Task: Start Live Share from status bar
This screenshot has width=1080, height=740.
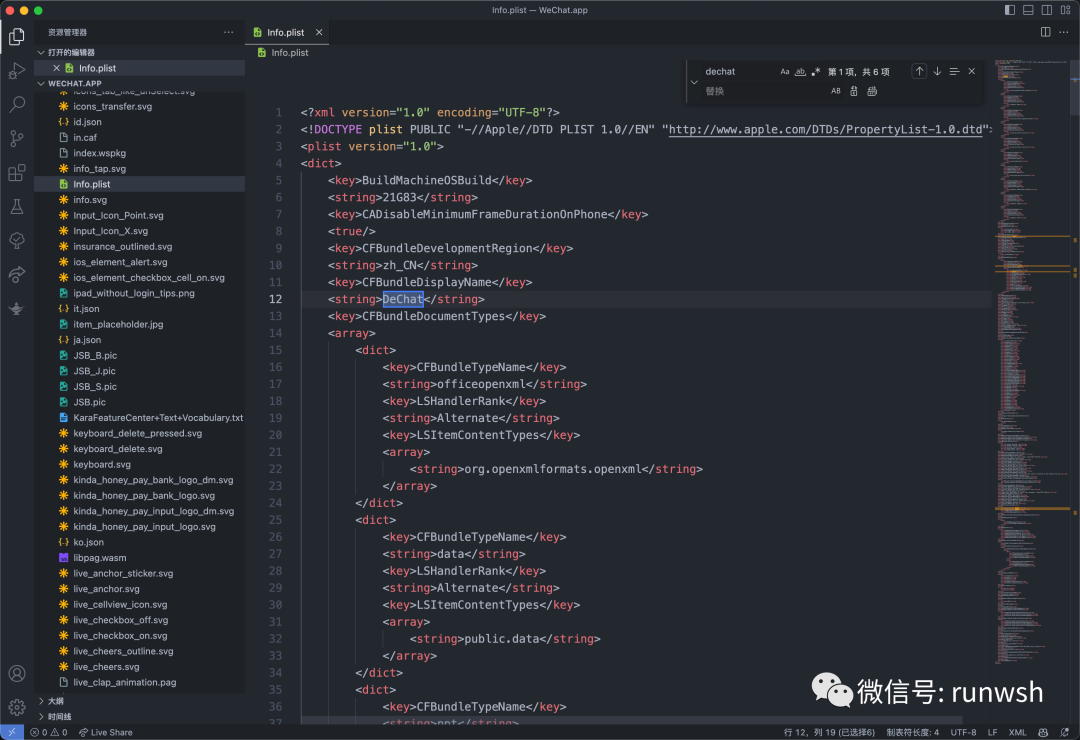Action: [105, 732]
